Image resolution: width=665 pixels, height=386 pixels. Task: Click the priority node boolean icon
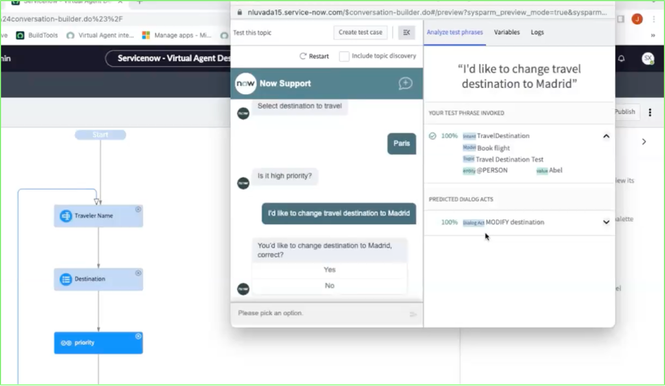click(66, 343)
